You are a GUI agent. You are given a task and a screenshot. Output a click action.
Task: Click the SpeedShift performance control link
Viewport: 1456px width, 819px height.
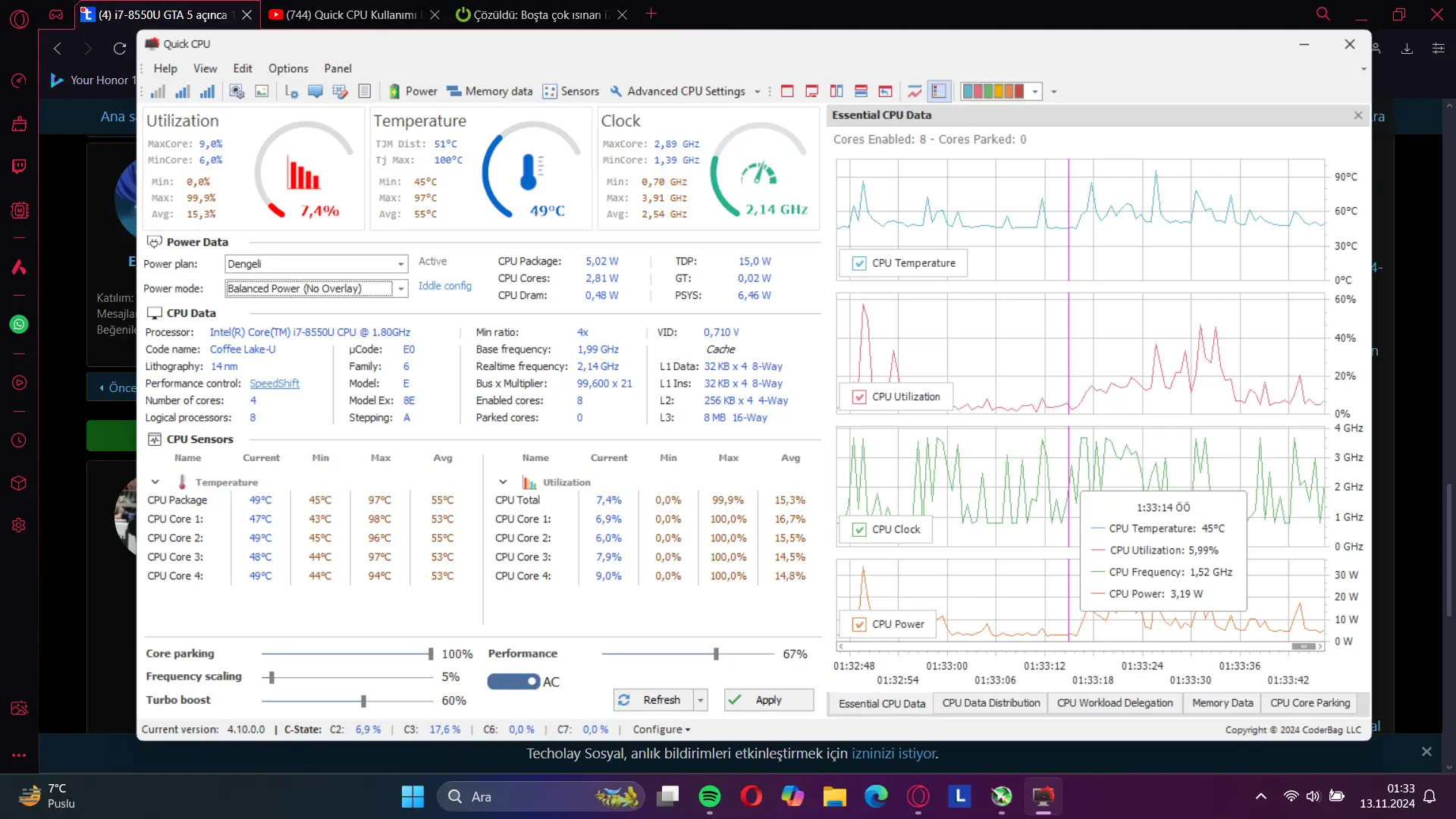click(275, 384)
